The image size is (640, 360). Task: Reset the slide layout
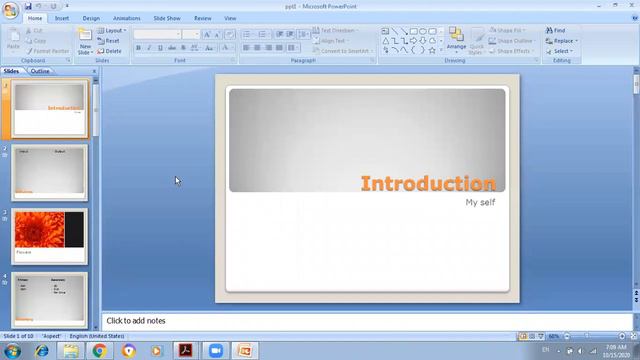tap(109, 41)
